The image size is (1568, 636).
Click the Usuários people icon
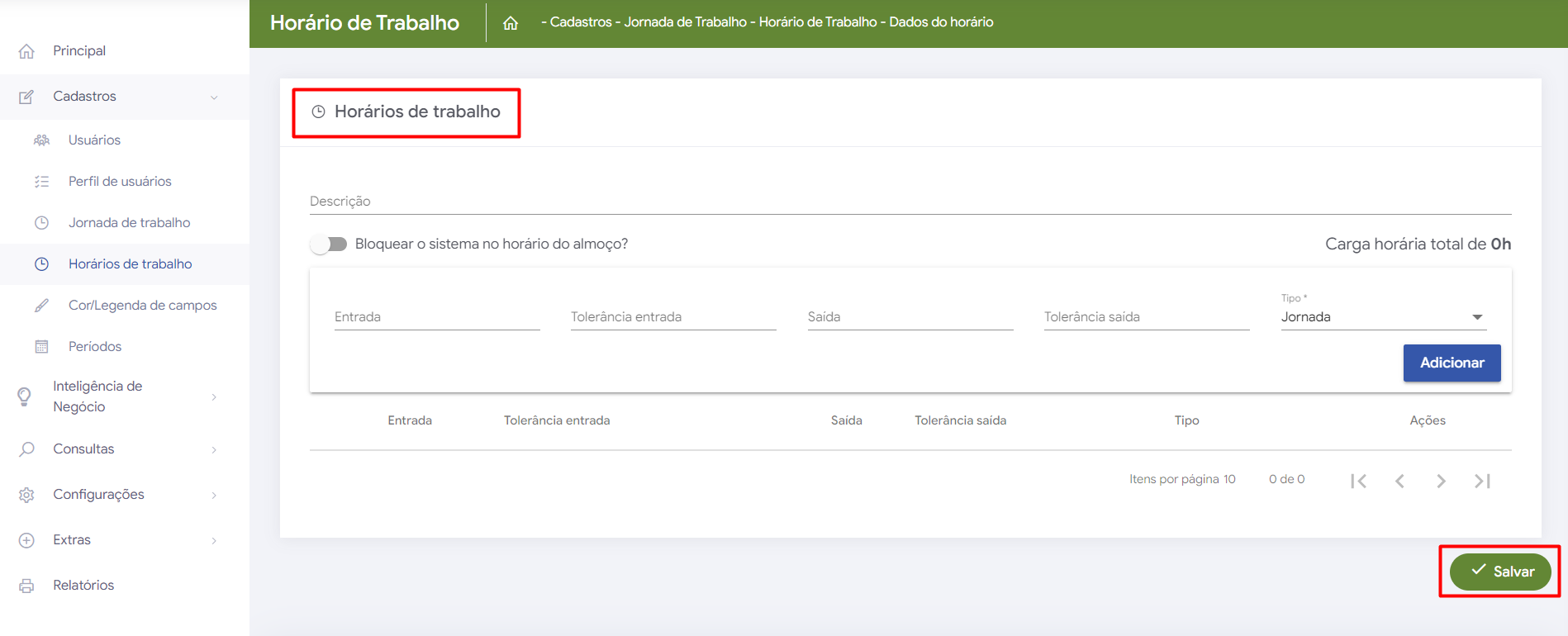[41, 140]
